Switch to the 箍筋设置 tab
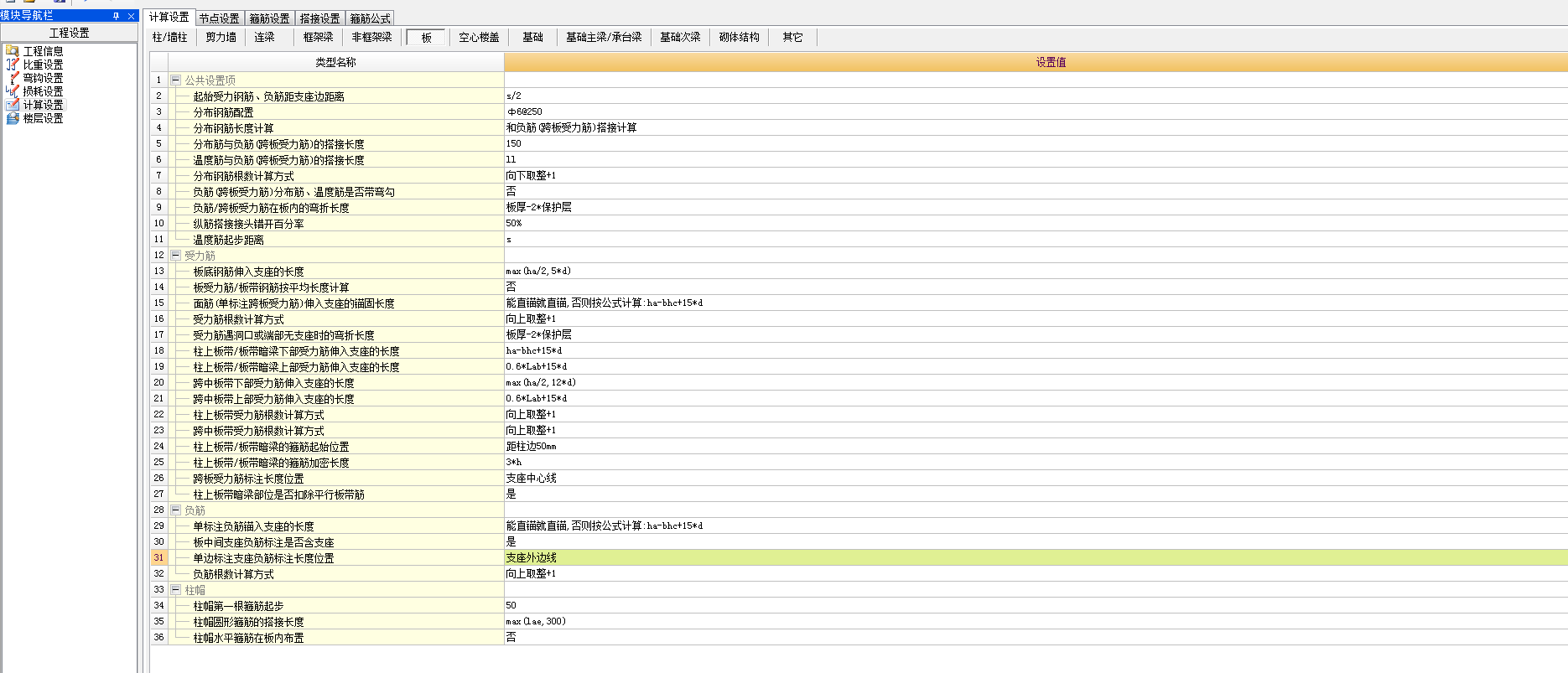Image resolution: width=1568 pixels, height=673 pixels. coord(270,18)
